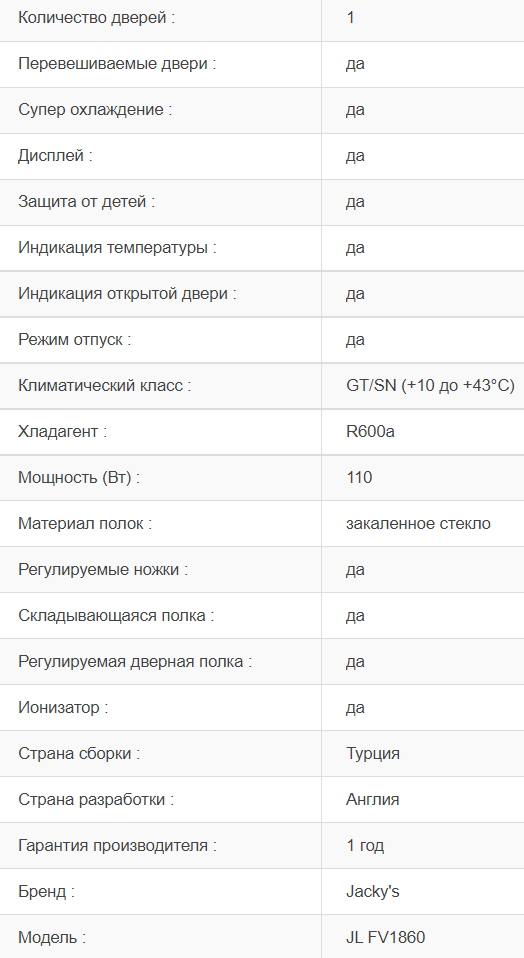Click the "Супер охлаждение" label
Image resolution: width=524 pixels, height=958 pixels.
coord(95,110)
